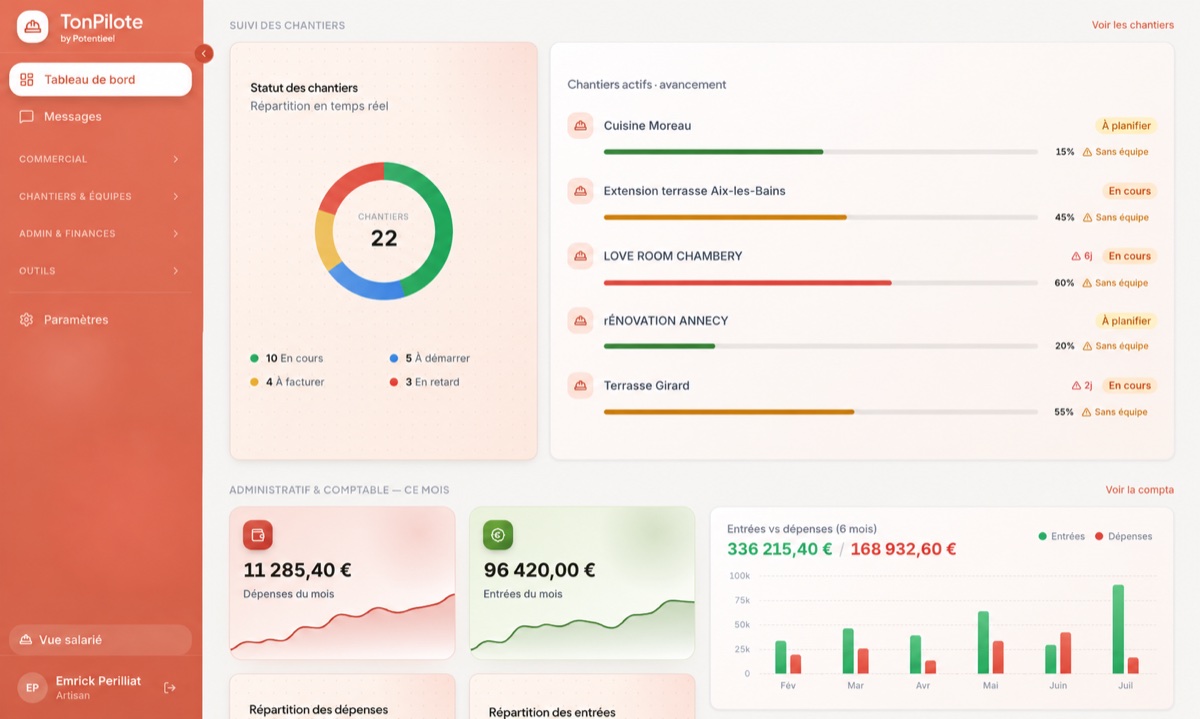Click the EP user avatar
The height and width of the screenshot is (719, 1200).
(x=32, y=688)
